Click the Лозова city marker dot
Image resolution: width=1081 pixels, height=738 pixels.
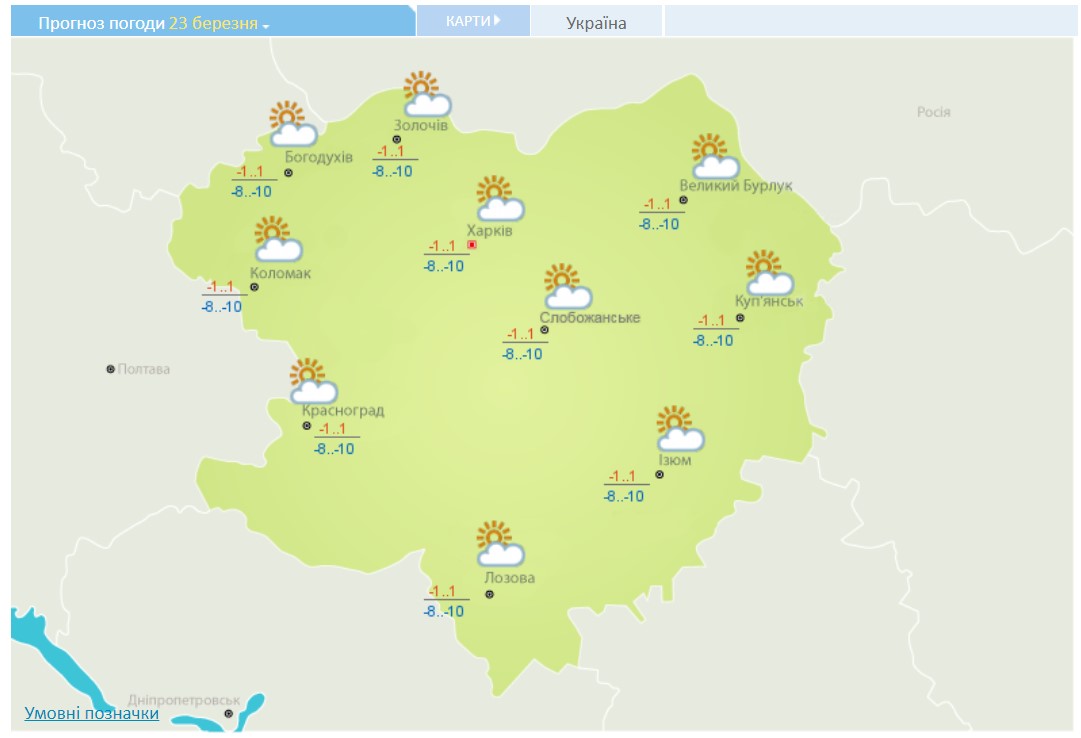[x=489, y=595]
